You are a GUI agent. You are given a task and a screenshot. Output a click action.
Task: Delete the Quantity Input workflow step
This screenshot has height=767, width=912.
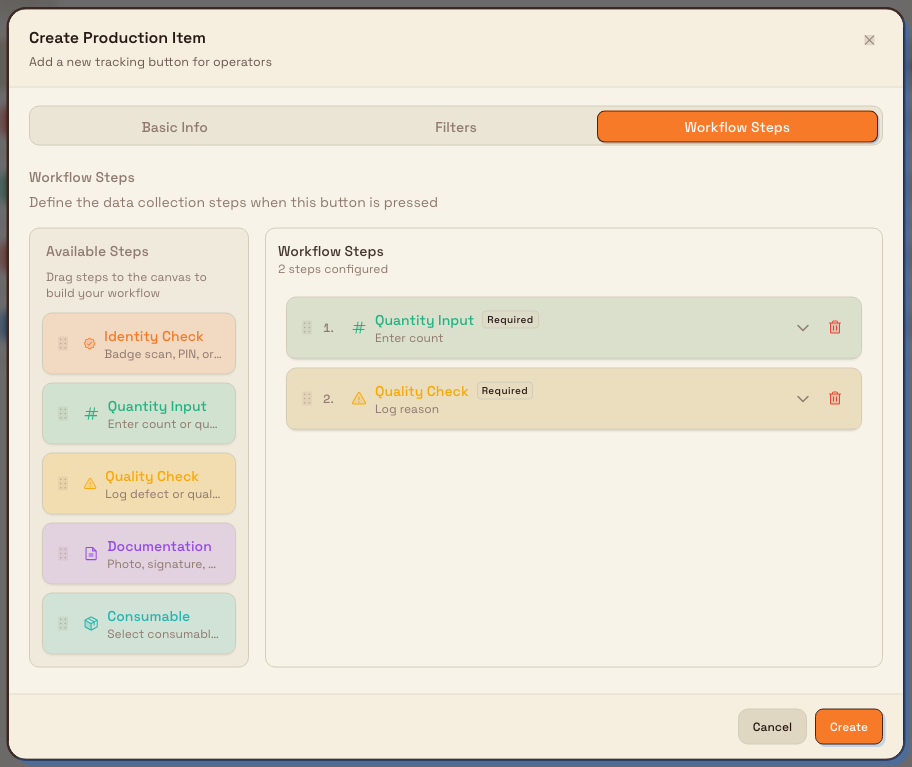[835, 327]
